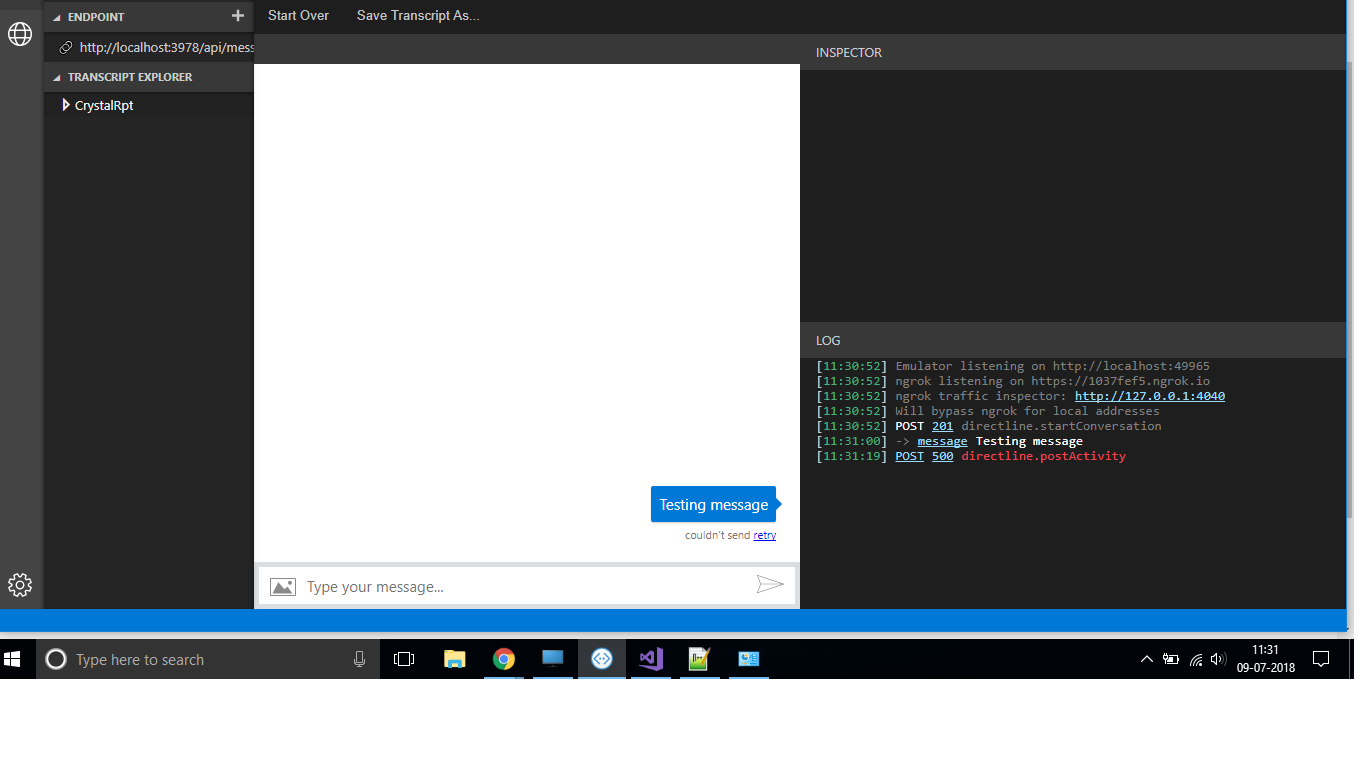The width and height of the screenshot is (1366, 768).
Task: Send the message using the paper plane icon
Action: tap(770, 585)
